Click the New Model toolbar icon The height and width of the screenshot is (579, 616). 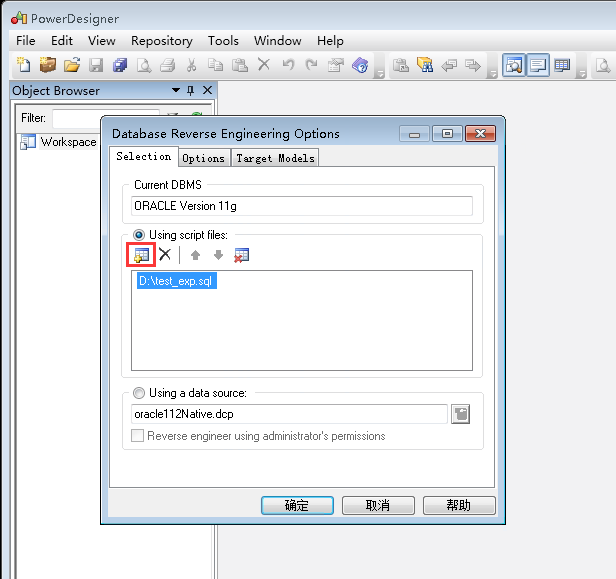point(23,65)
